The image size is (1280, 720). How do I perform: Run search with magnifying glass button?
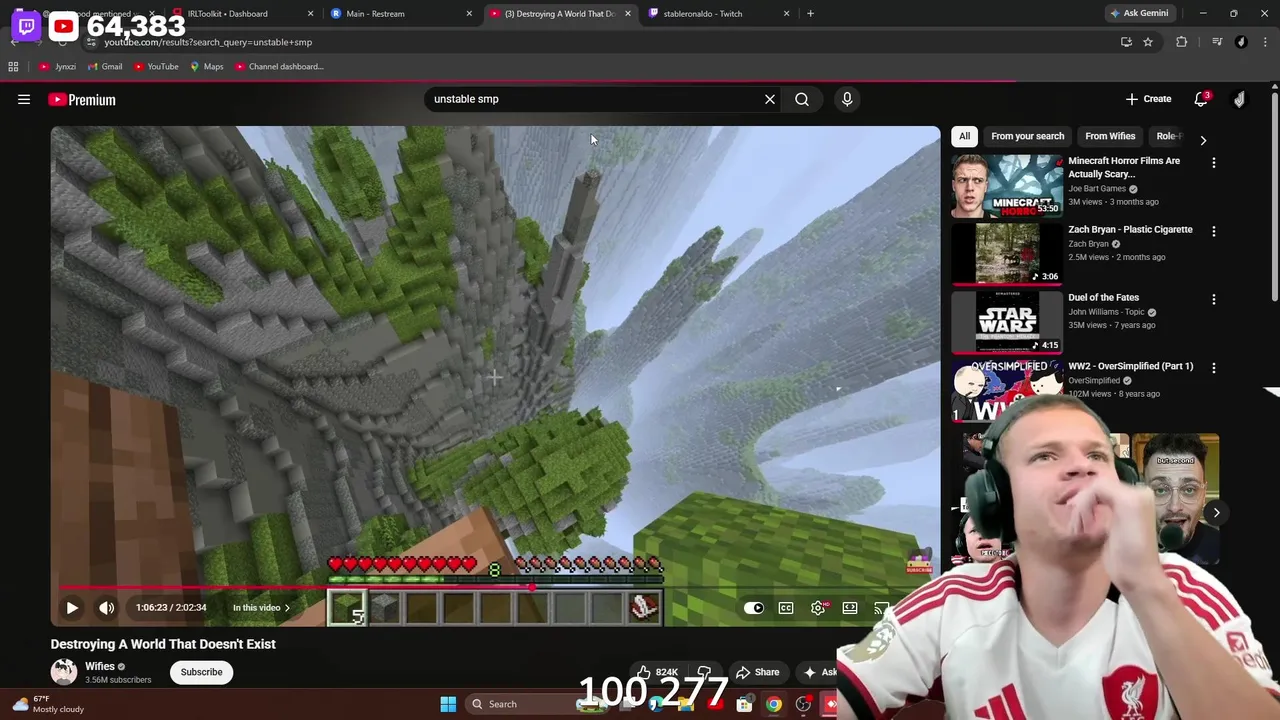click(802, 99)
